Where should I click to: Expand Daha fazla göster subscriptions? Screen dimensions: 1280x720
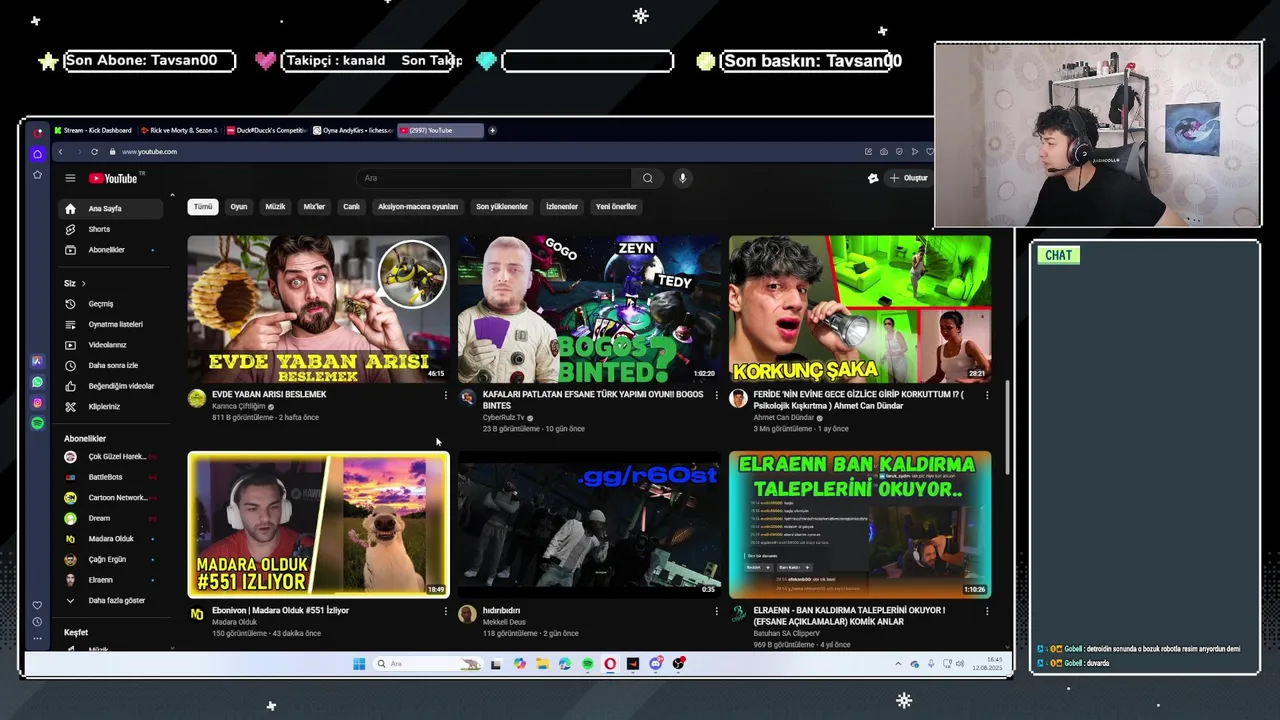point(110,600)
